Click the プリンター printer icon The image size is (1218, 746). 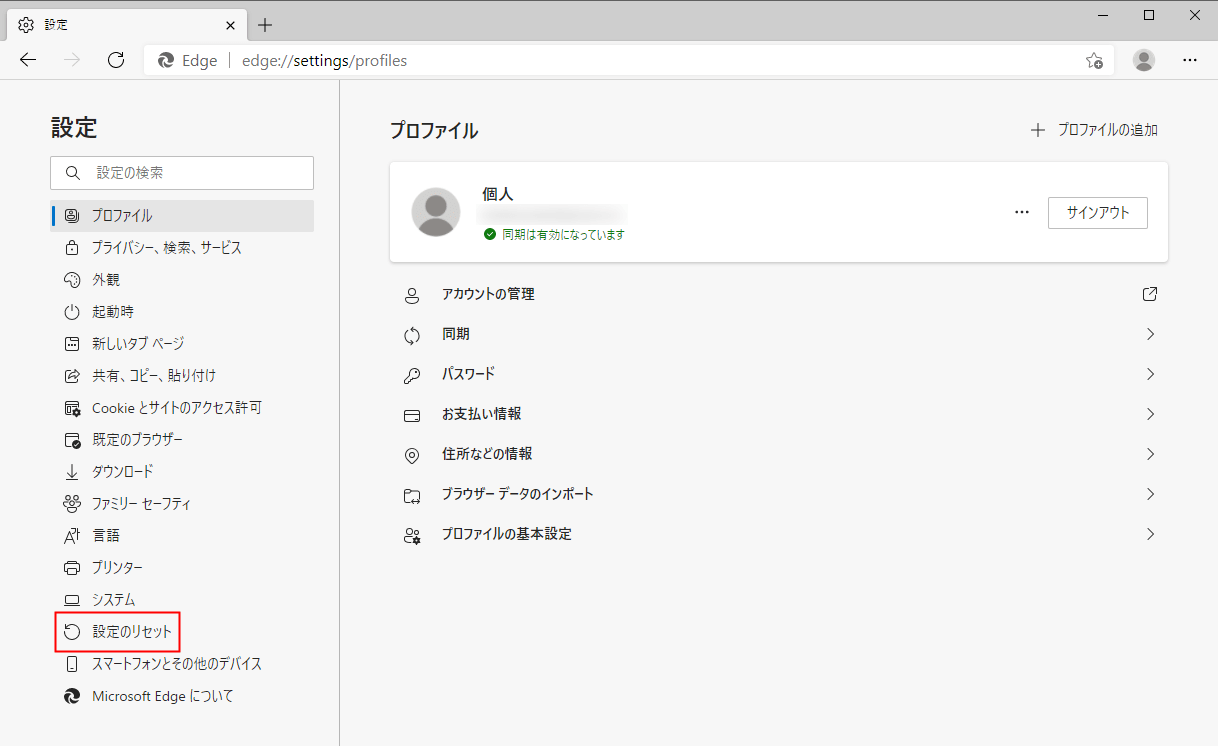(x=72, y=568)
